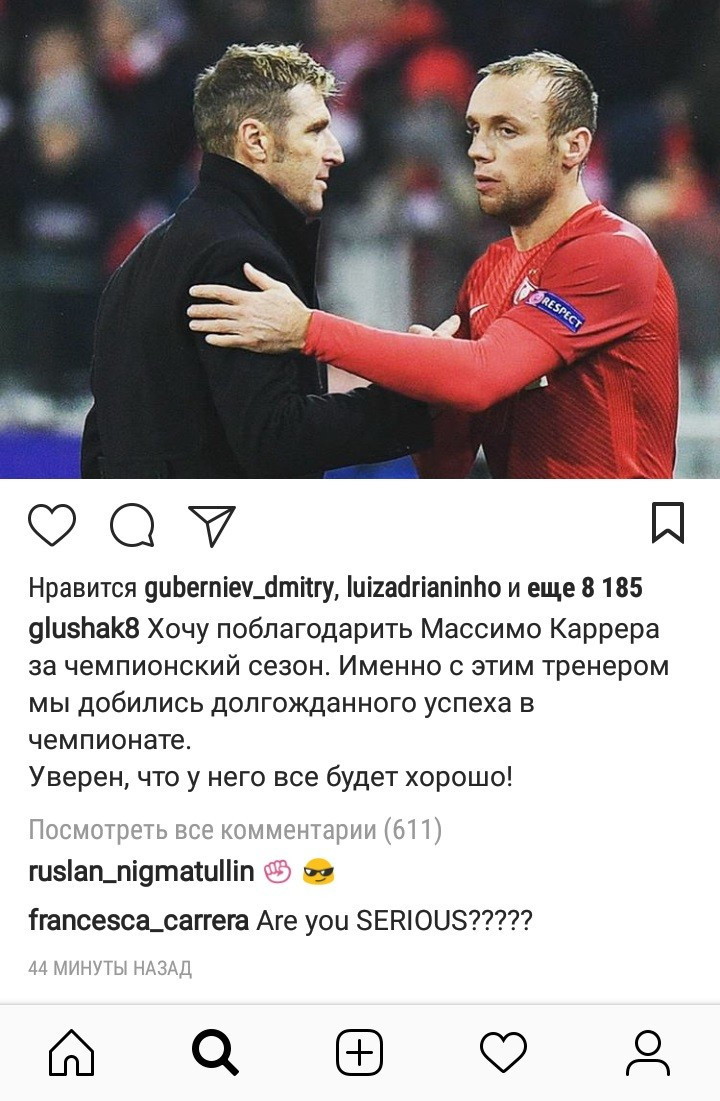720x1101 pixels.
Task: Open comments with speech bubble icon
Action: coord(132,525)
